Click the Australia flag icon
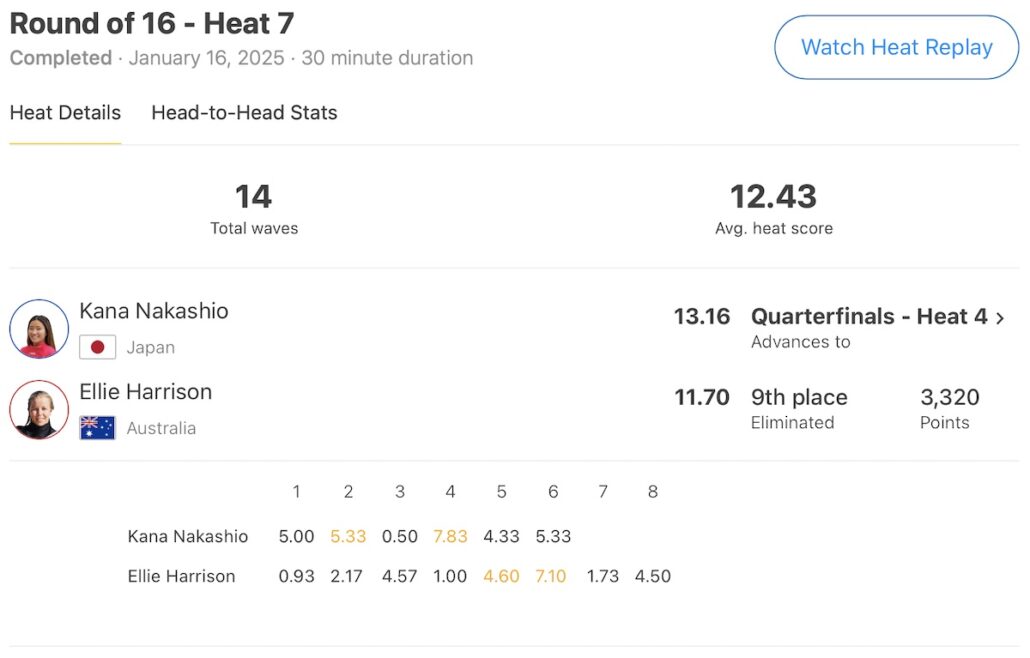The height and width of the screenshot is (658, 1030). coord(97,428)
